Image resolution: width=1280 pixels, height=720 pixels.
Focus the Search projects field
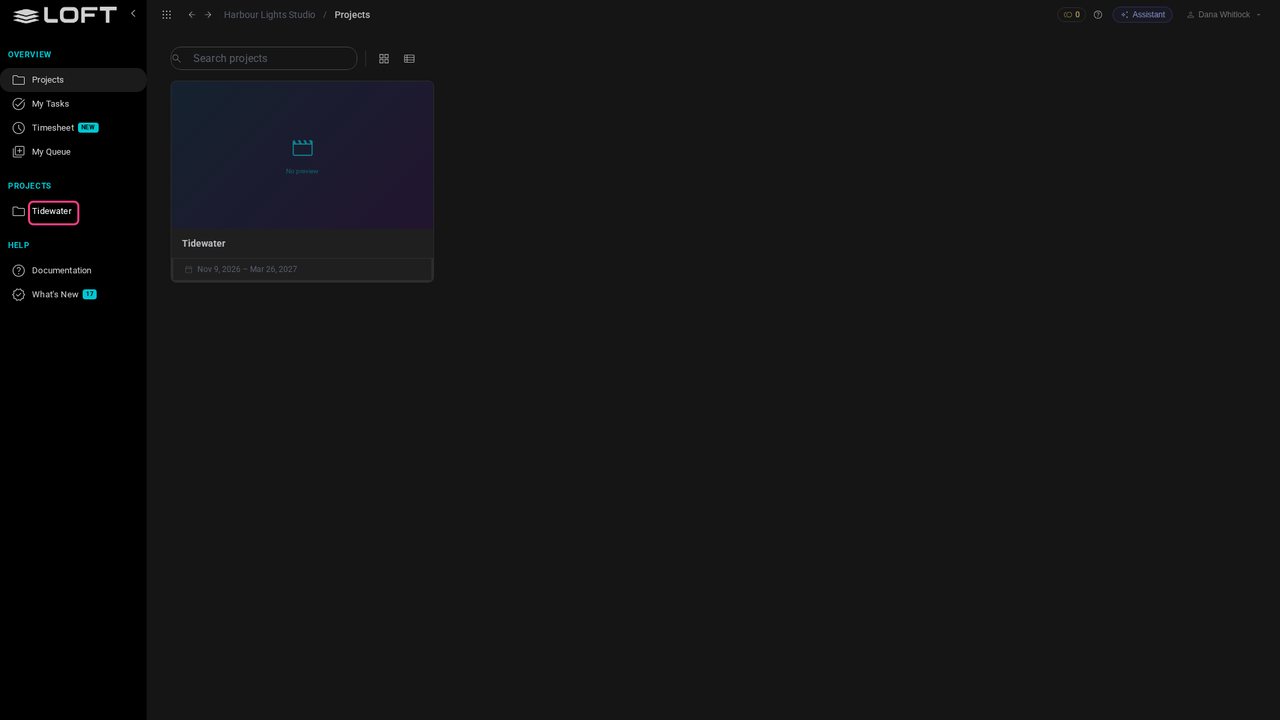click(264, 58)
